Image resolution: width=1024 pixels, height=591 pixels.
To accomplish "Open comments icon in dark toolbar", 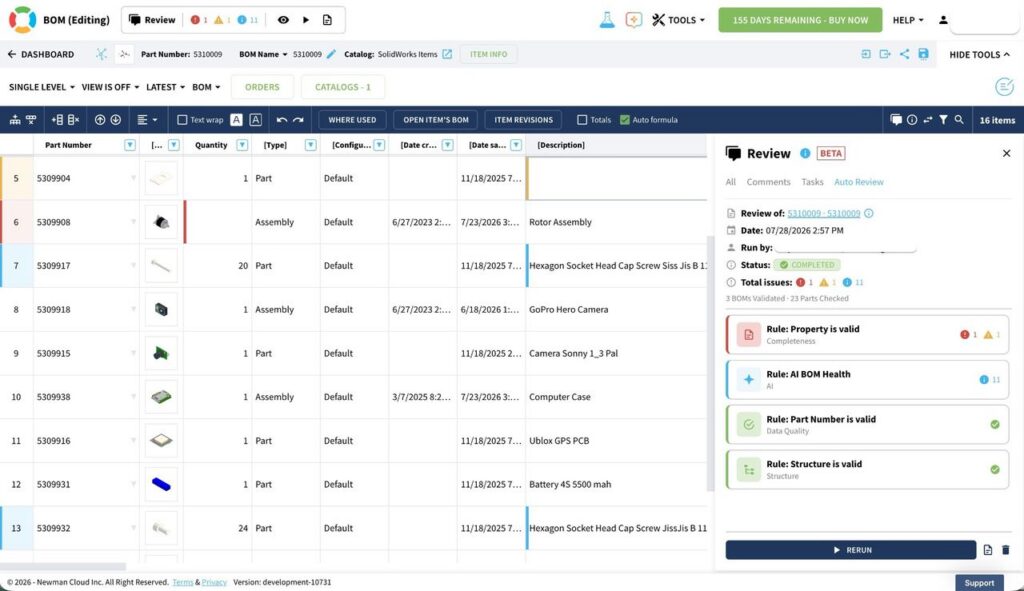I will click(896, 120).
